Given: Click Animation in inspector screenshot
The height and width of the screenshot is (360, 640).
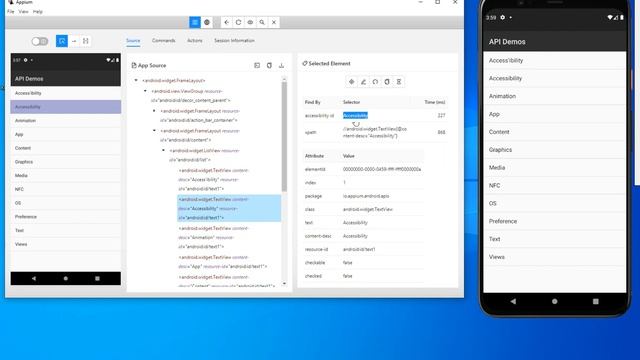Looking at the screenshot, I should 66,121.
